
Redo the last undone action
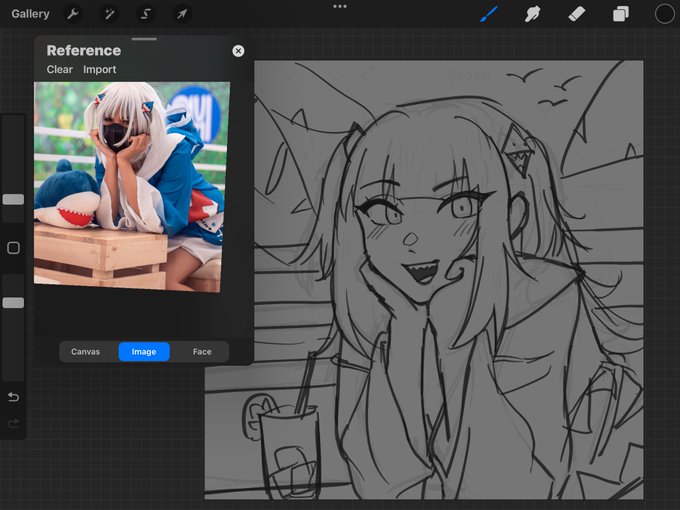pos(13,423)
